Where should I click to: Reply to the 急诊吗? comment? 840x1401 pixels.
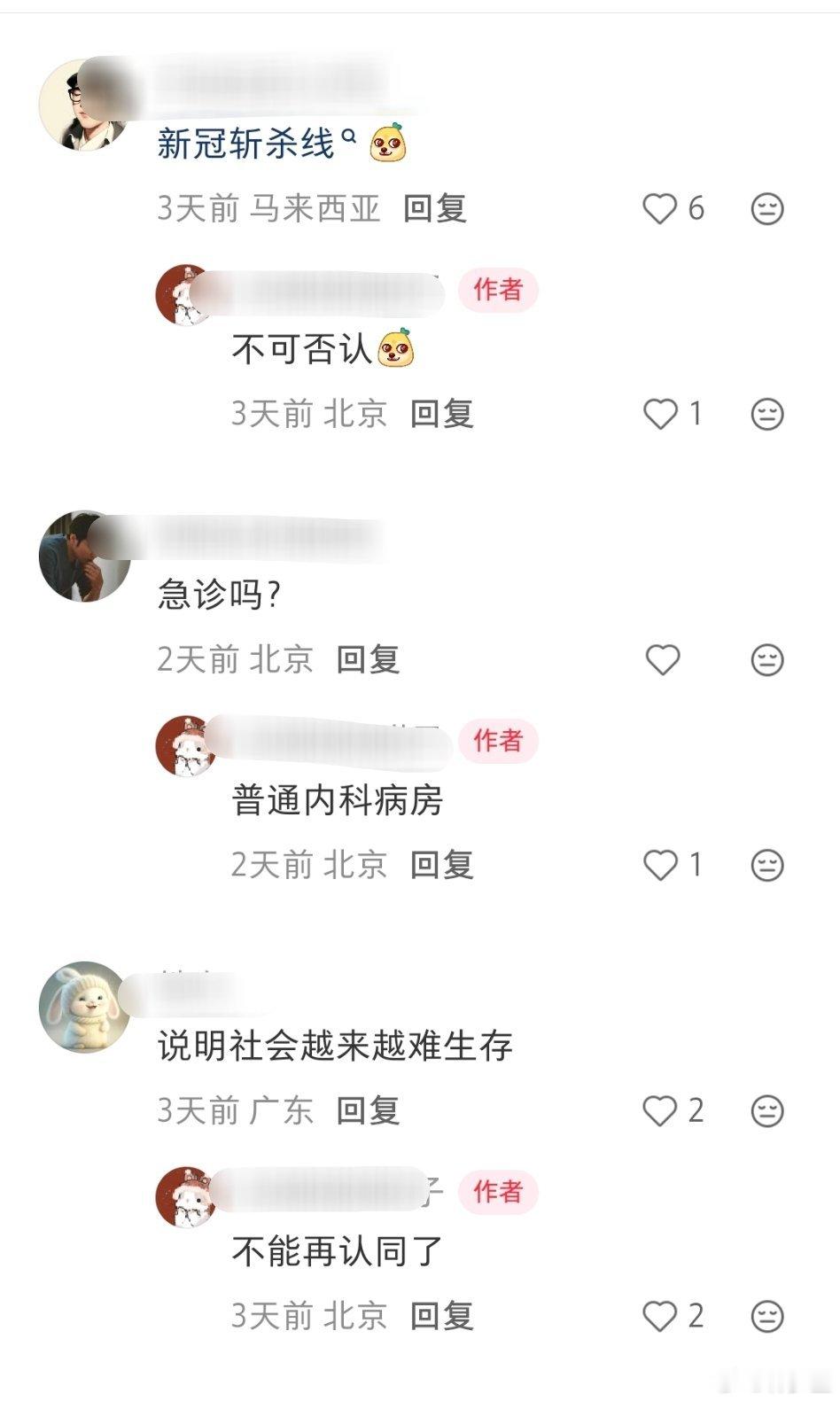tap(368, 659)
